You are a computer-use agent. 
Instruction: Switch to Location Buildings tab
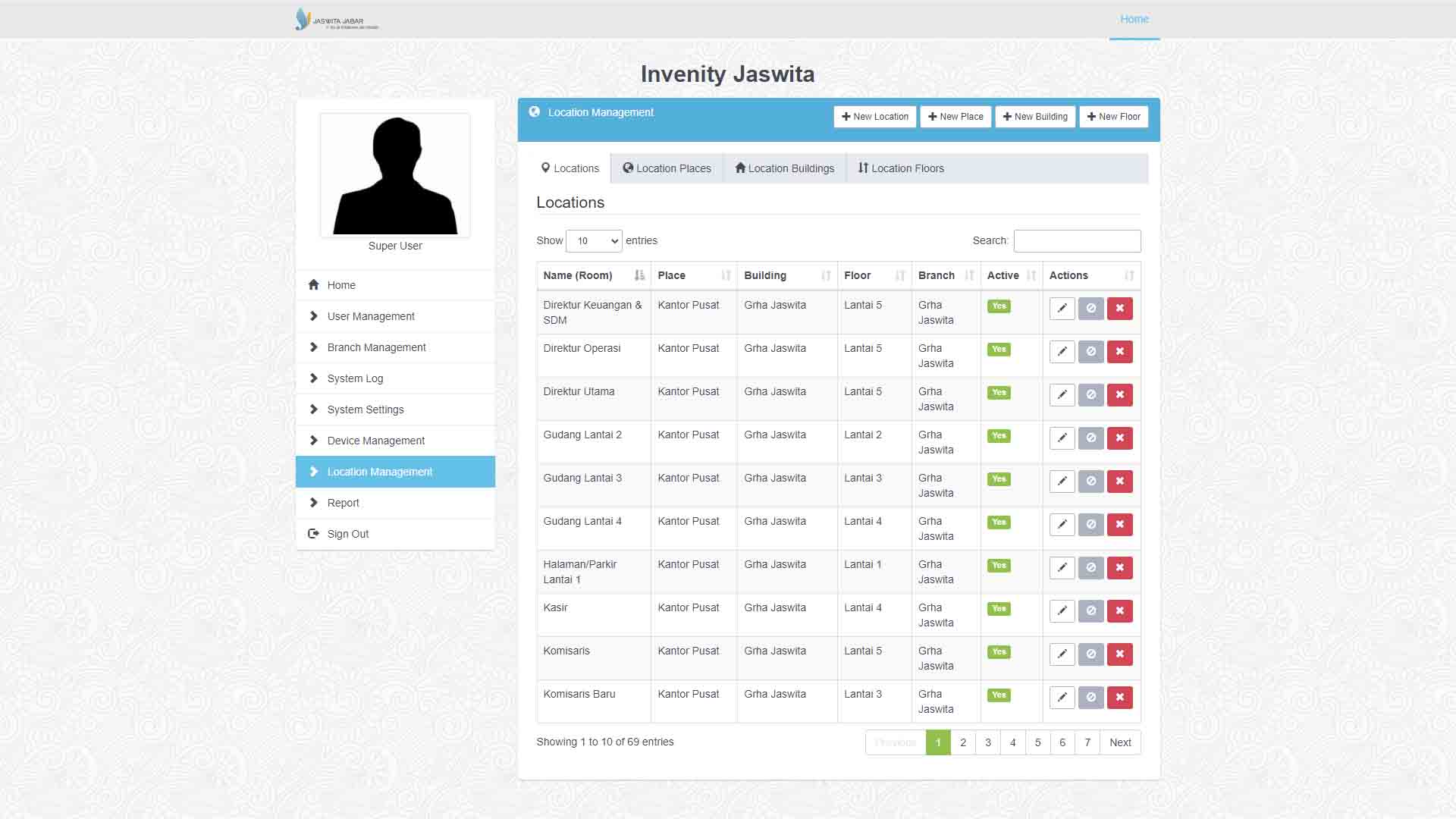click(784, 168)
